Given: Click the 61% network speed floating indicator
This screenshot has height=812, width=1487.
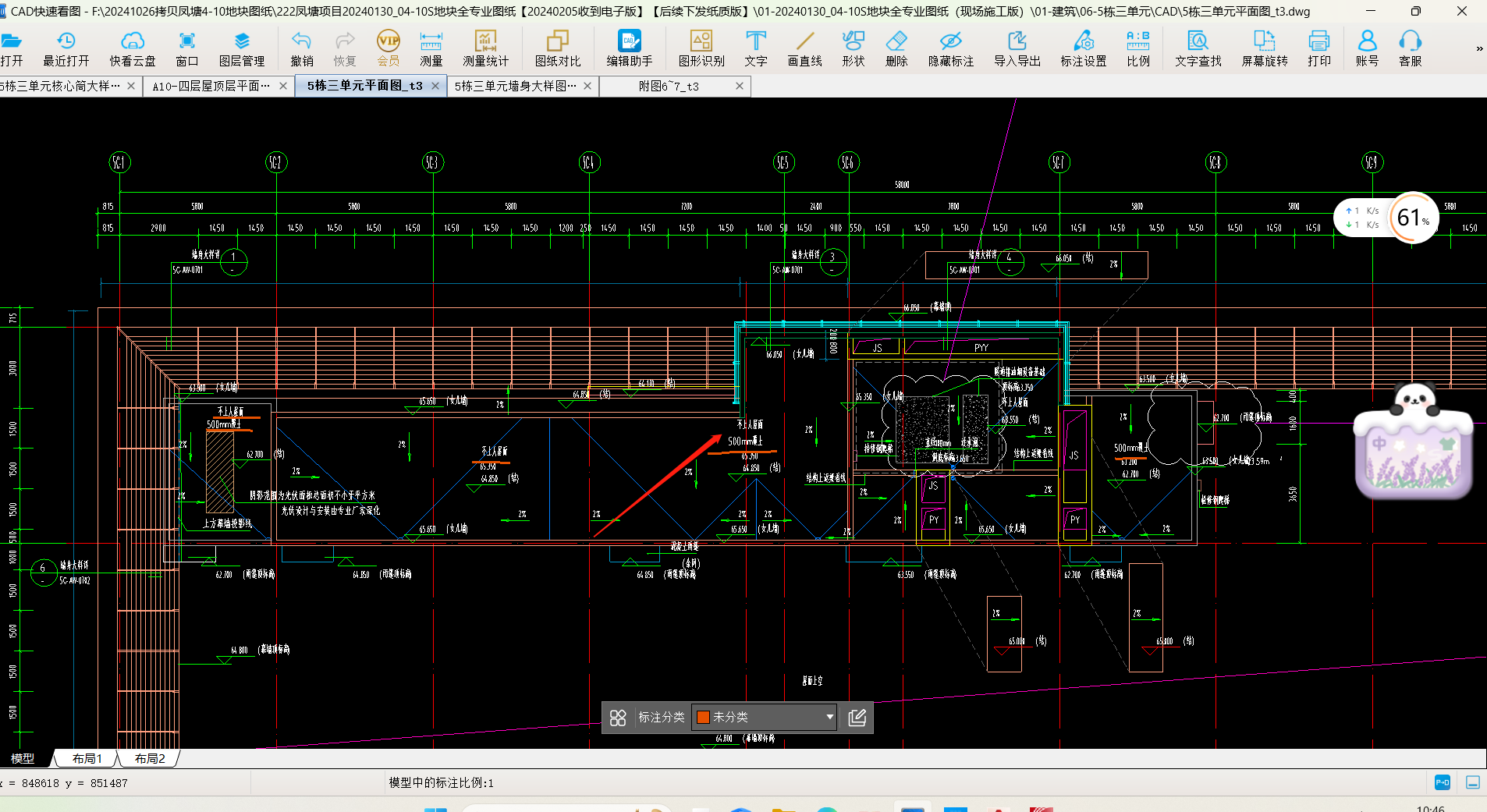Looking at the screenshot, I should [1414, 218].
